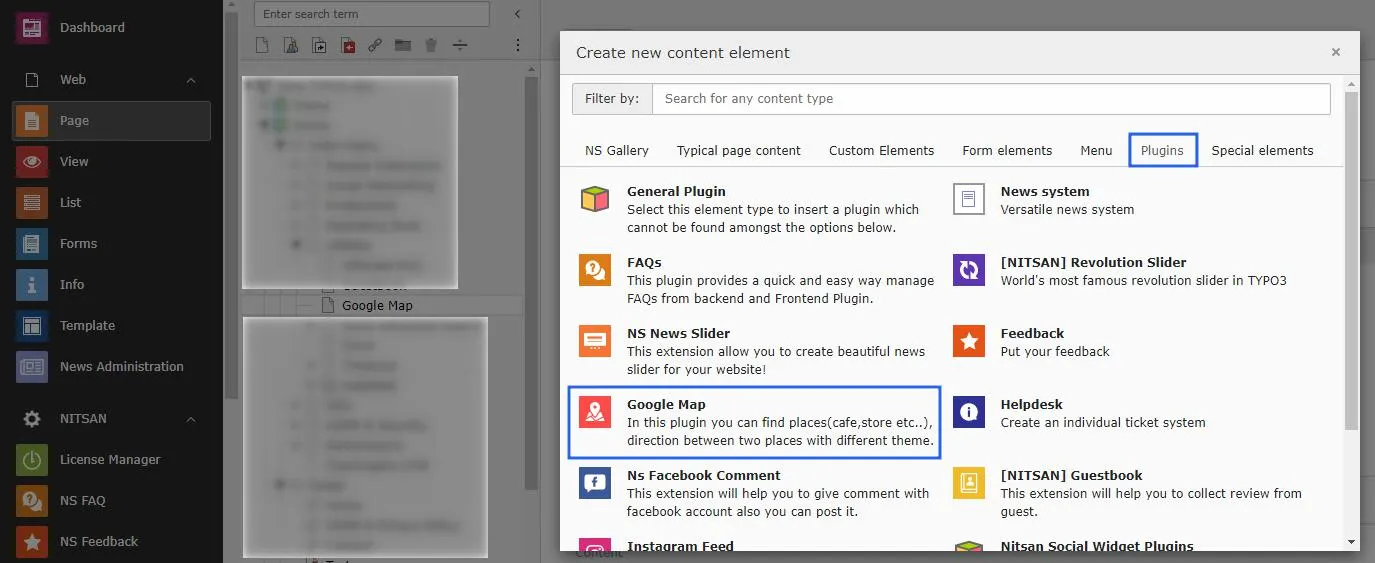The width and height of the screenshot is (1375, 563).
Task: Choose the FAQs element title
Action: click(644, 262)
